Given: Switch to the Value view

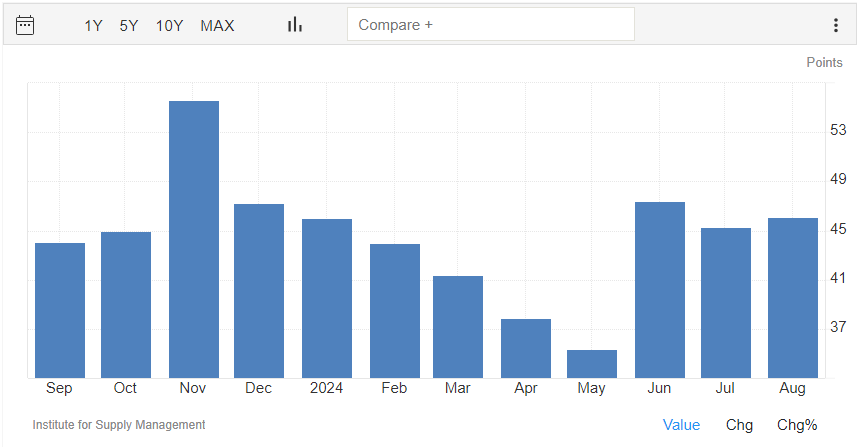Looking at the screenshot, I should tap(681, 425).
